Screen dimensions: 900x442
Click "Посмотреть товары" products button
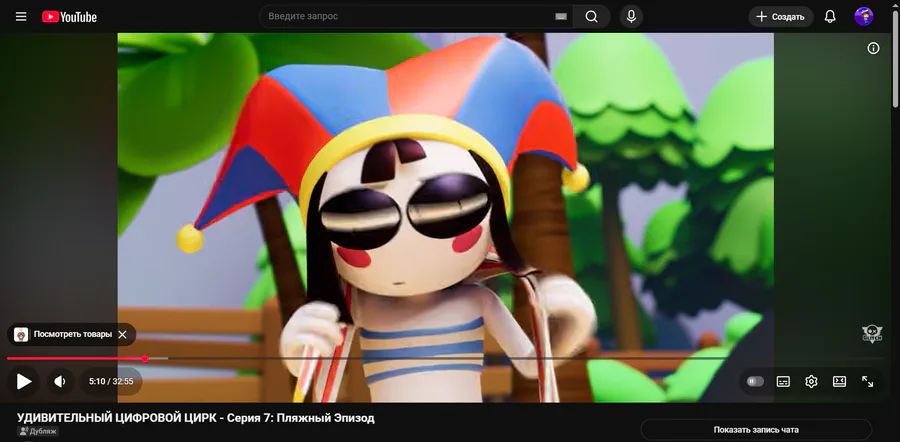click(x=73, y=334)
